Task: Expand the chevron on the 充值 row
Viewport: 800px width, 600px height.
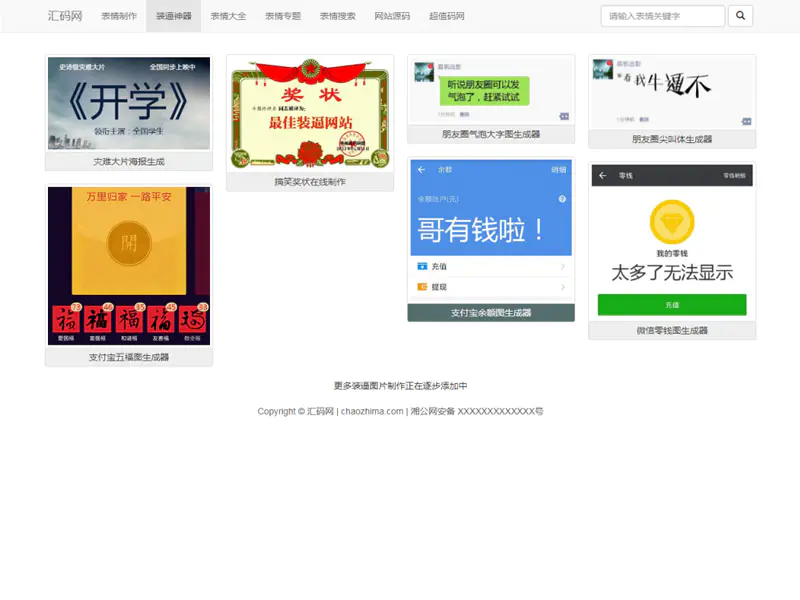Action: pos(562,266)
